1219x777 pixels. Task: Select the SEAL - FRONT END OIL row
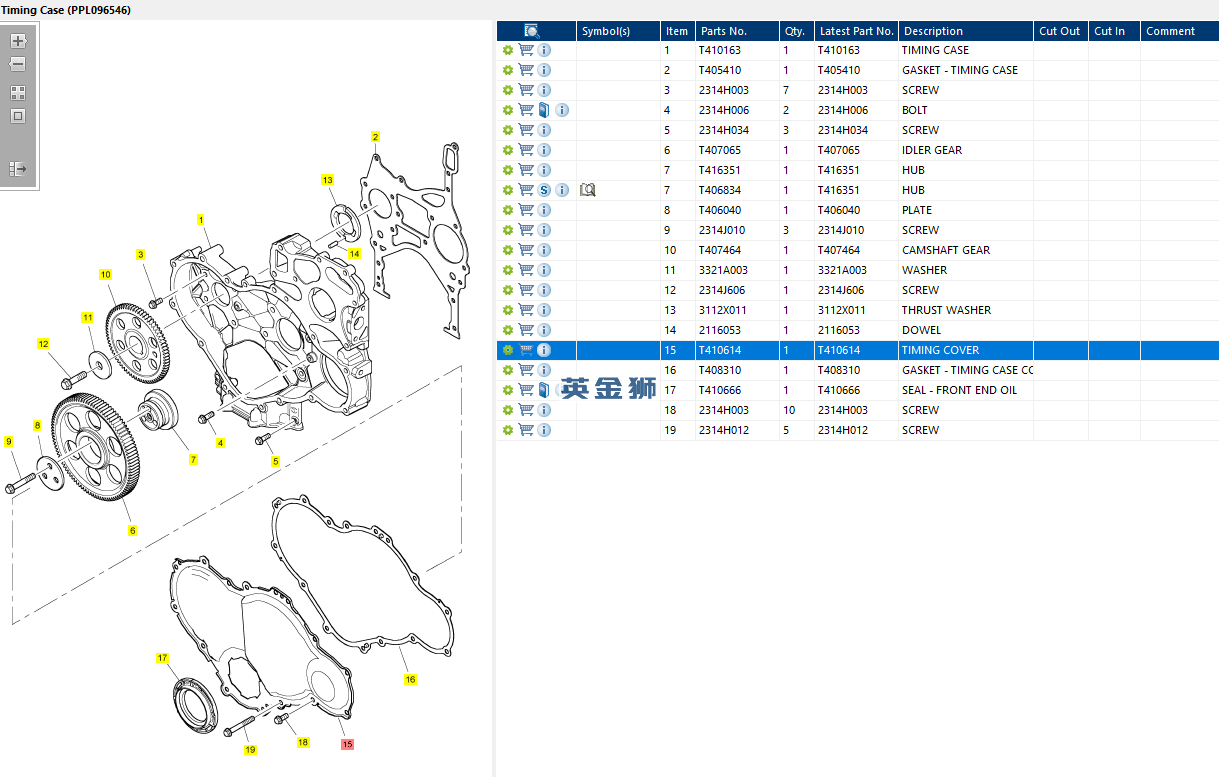(958, 390)
